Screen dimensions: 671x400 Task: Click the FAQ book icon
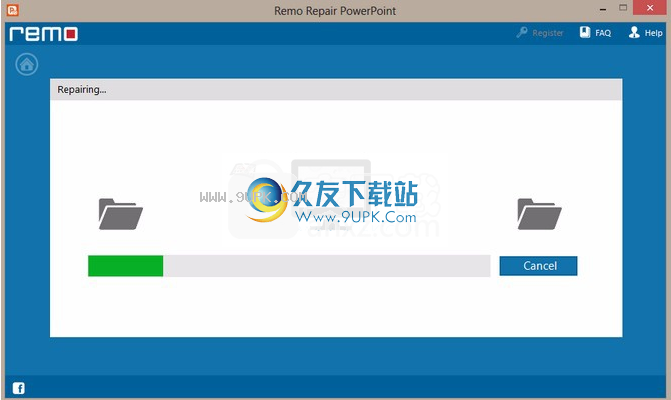tap(585, 32)
